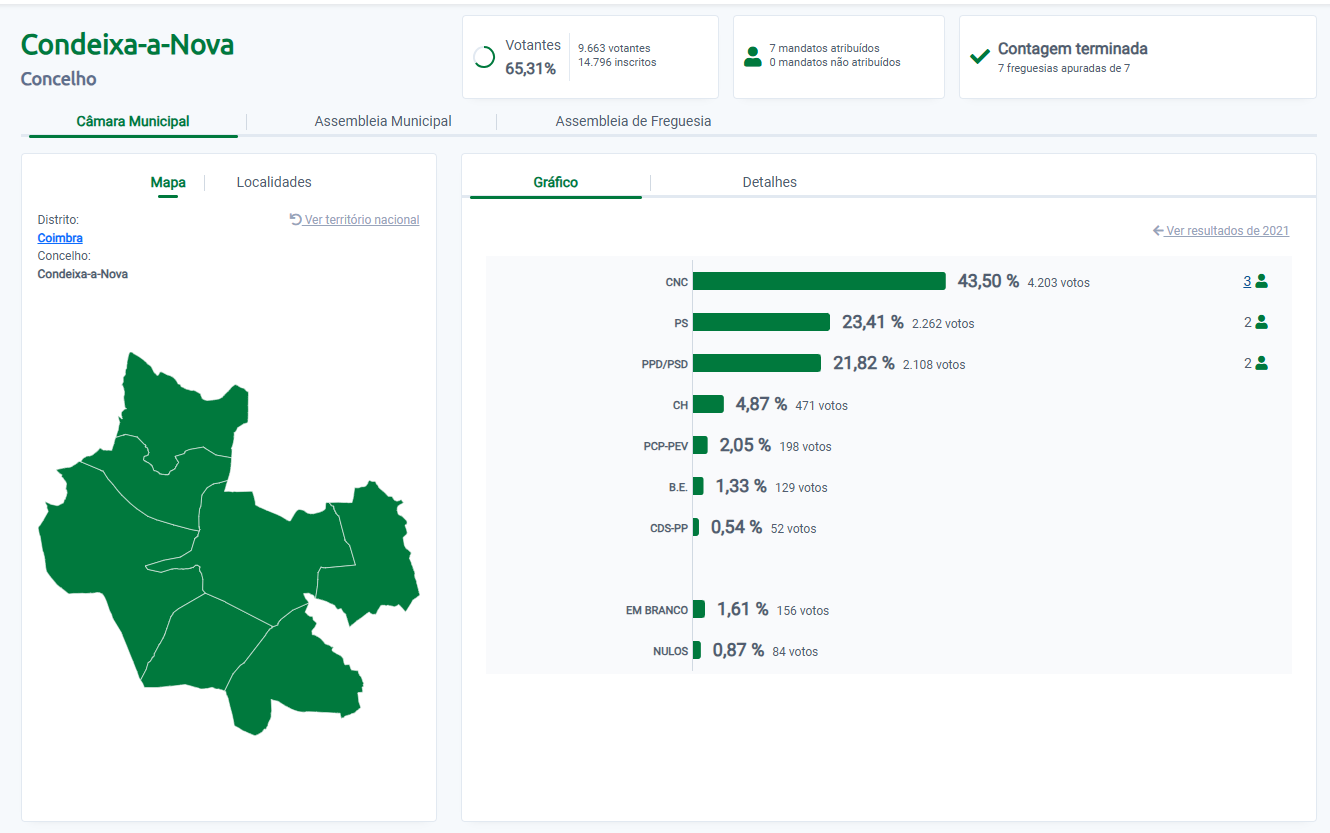The height and width of the screenshot is (833, 1330).
Task: Open the CNC mandates count link
Action: (x=1247, y=282)
